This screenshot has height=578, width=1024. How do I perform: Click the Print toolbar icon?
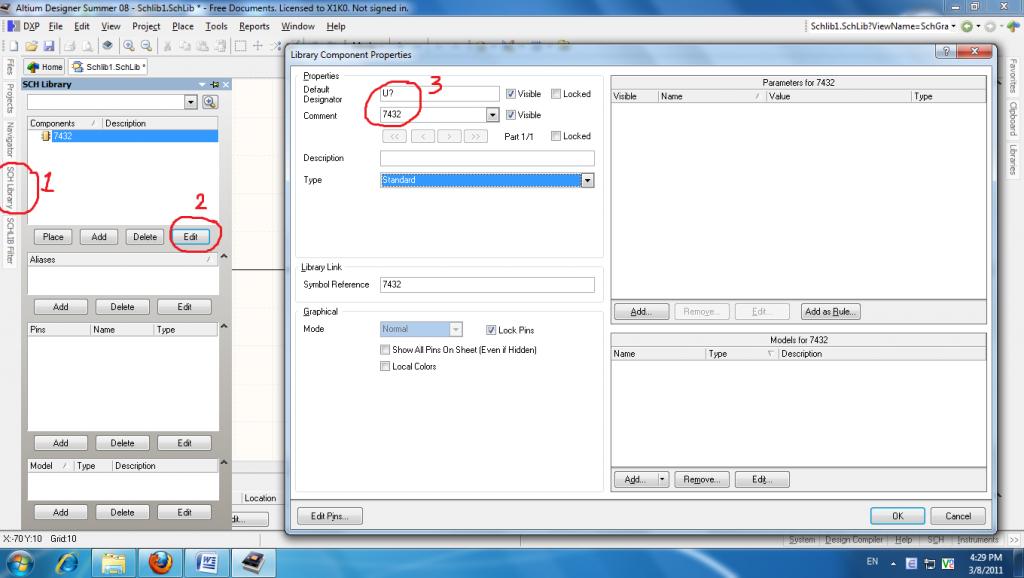[x=69, y=46]
